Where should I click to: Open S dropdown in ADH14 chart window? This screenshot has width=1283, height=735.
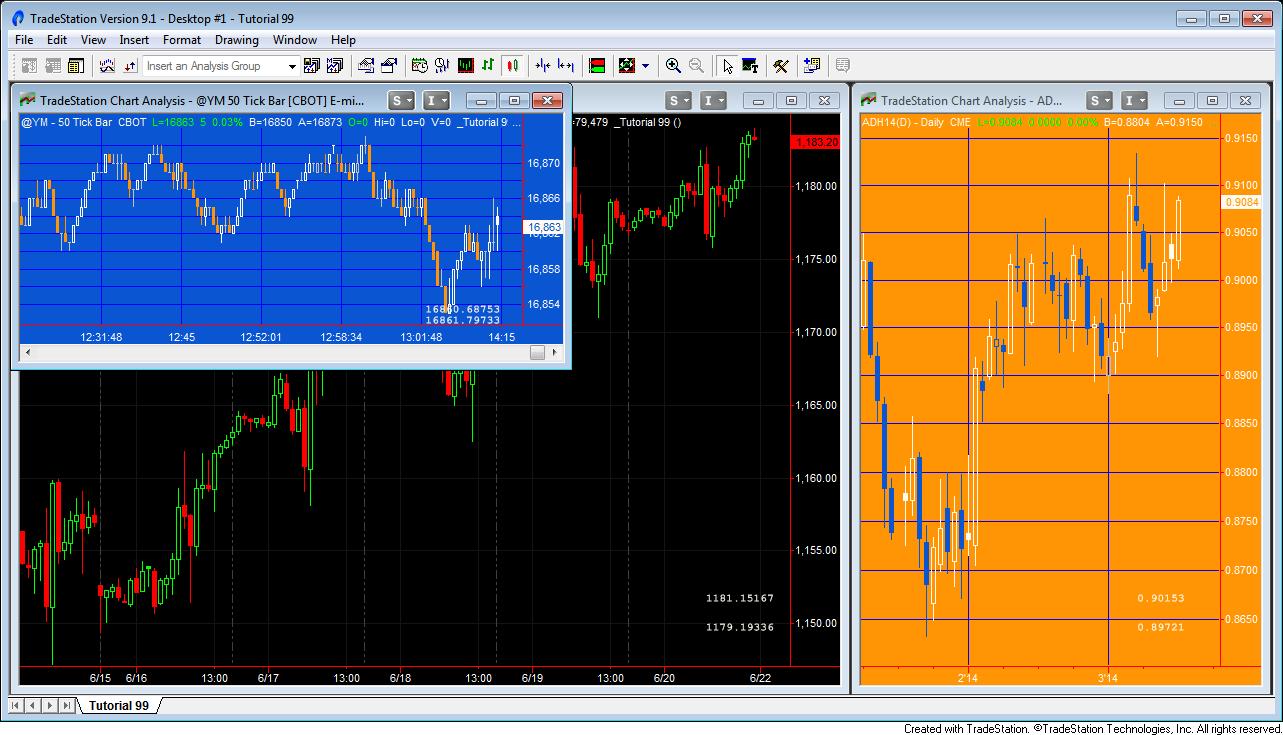[1100, 100]
